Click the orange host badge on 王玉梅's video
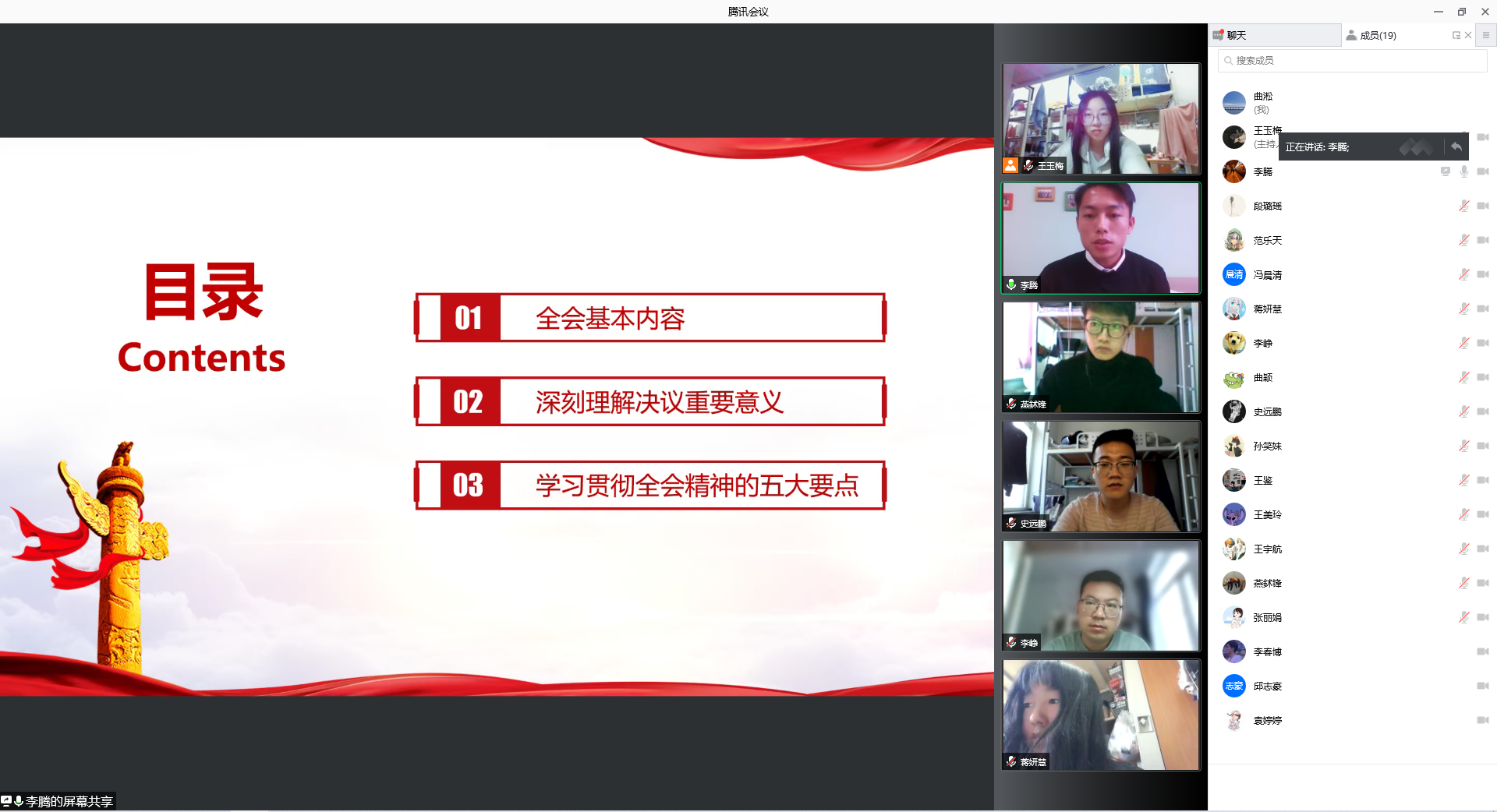 point(1010,165)
